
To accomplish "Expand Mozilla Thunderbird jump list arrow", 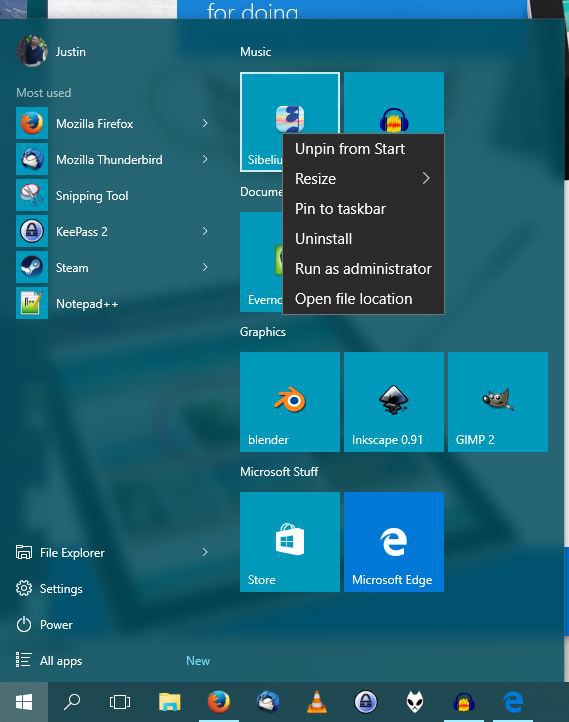I will [x=205, y=159].
